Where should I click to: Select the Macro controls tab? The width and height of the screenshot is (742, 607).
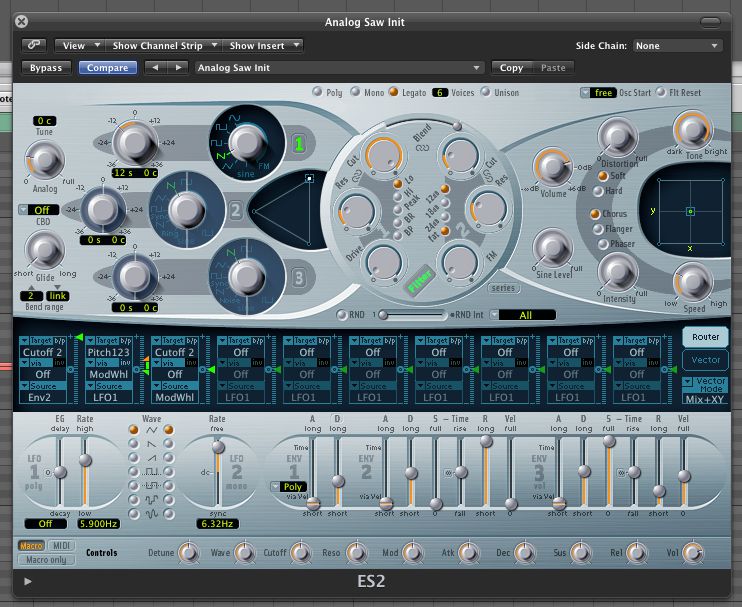point(31,545)
